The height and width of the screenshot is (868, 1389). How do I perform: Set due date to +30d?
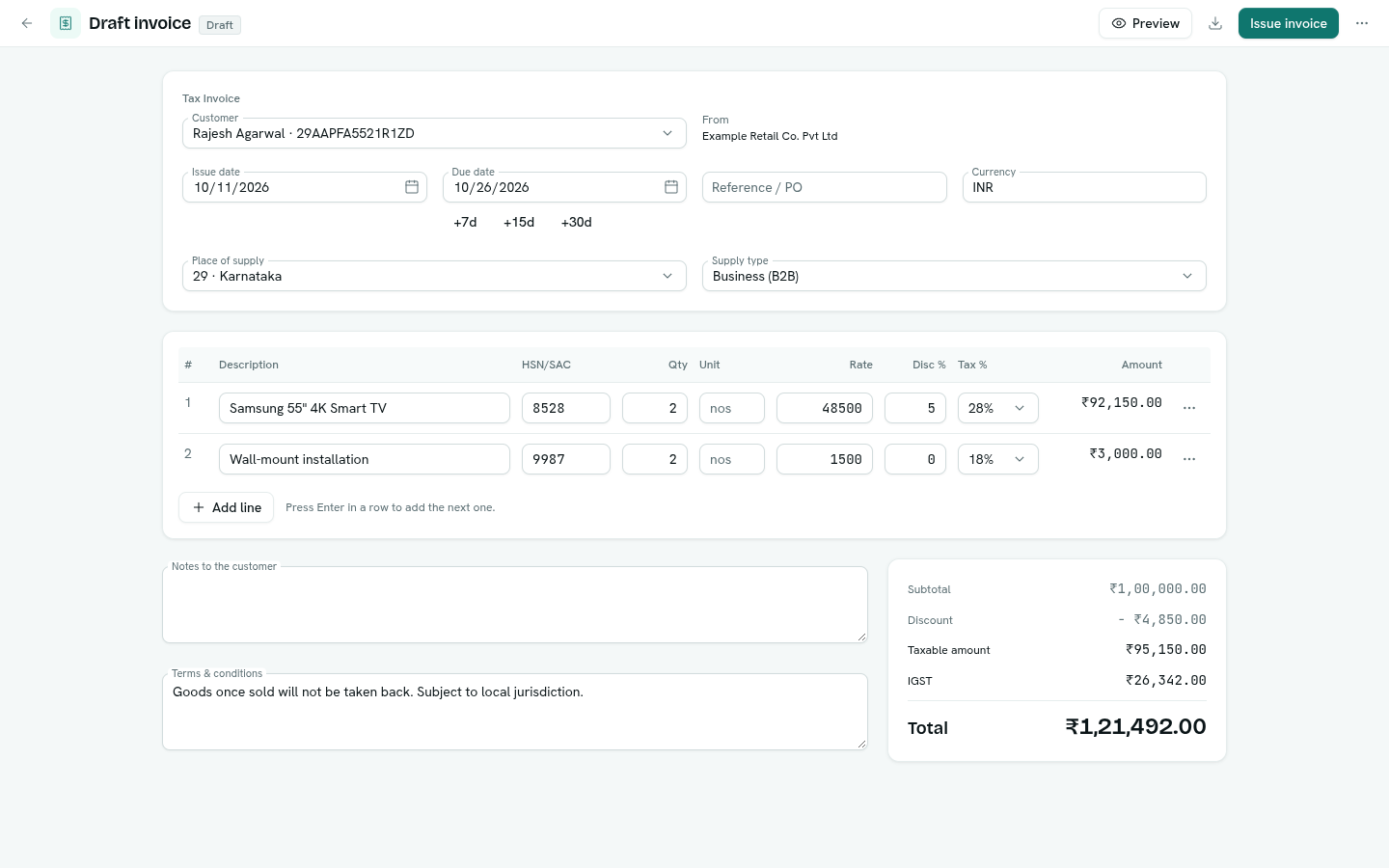577,222
